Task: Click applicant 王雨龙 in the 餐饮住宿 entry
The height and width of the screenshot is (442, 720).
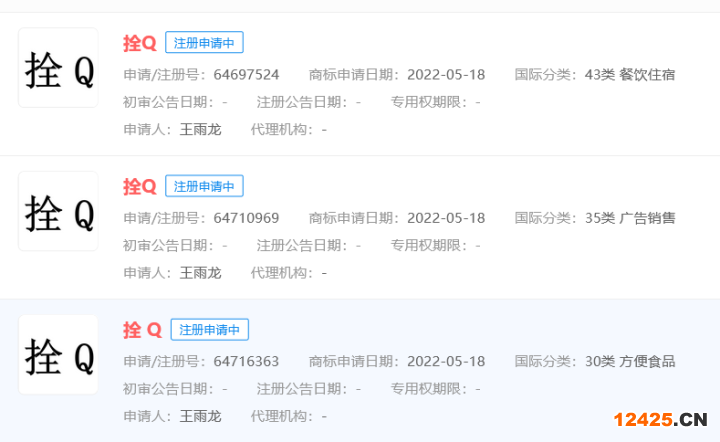Action: pos(200,129)
